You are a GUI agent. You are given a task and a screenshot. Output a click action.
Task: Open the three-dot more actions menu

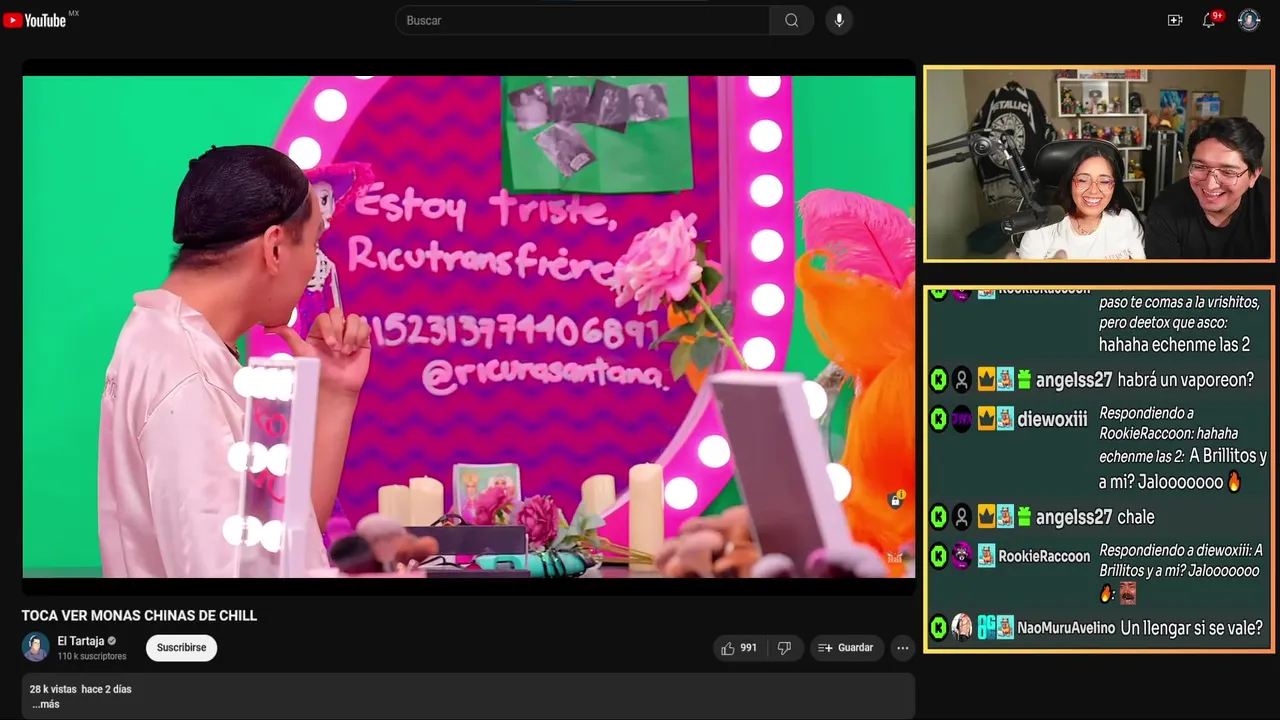click(x=903, y=648)
